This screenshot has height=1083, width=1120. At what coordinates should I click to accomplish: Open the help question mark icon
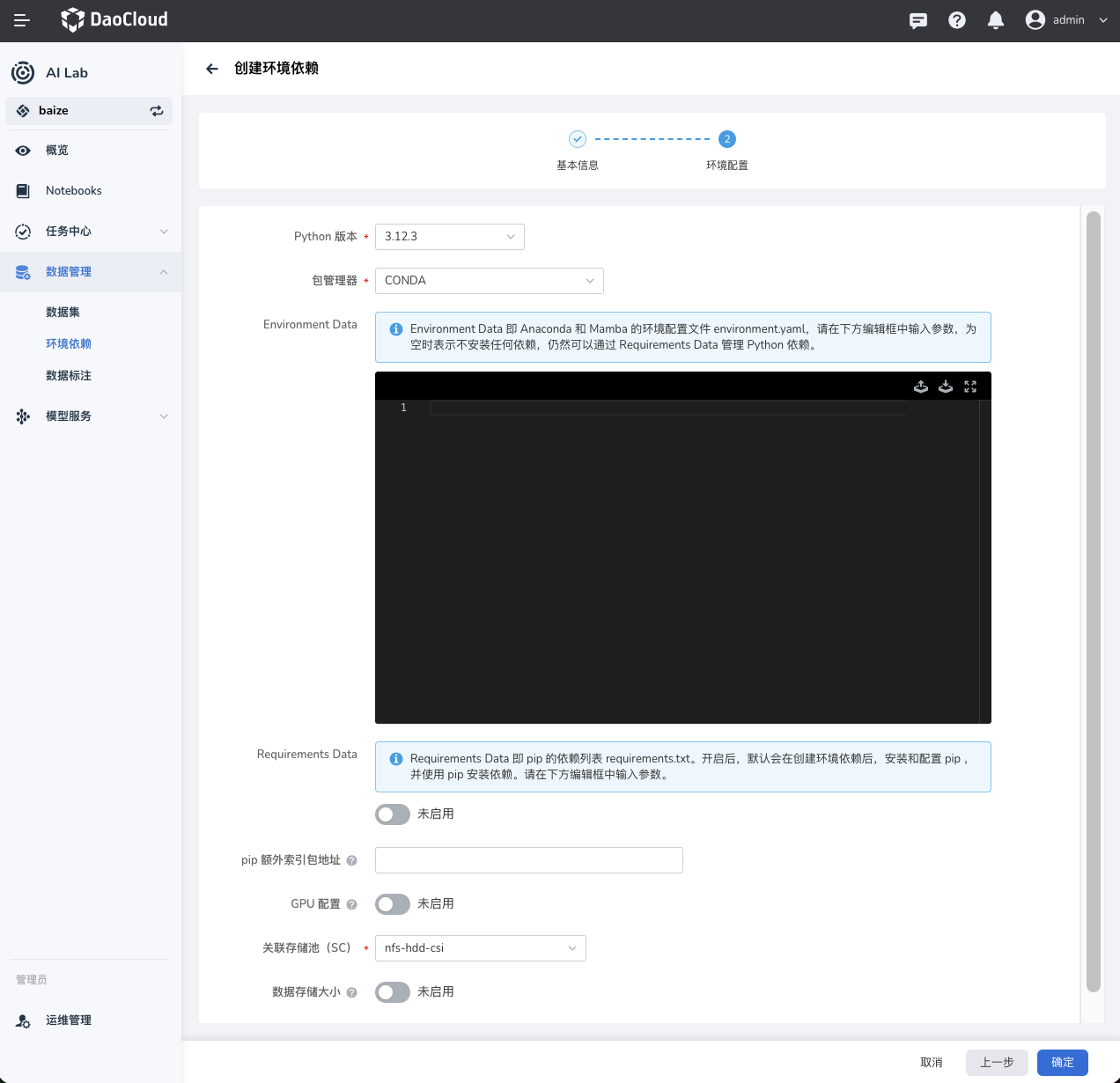coord(957,20)
